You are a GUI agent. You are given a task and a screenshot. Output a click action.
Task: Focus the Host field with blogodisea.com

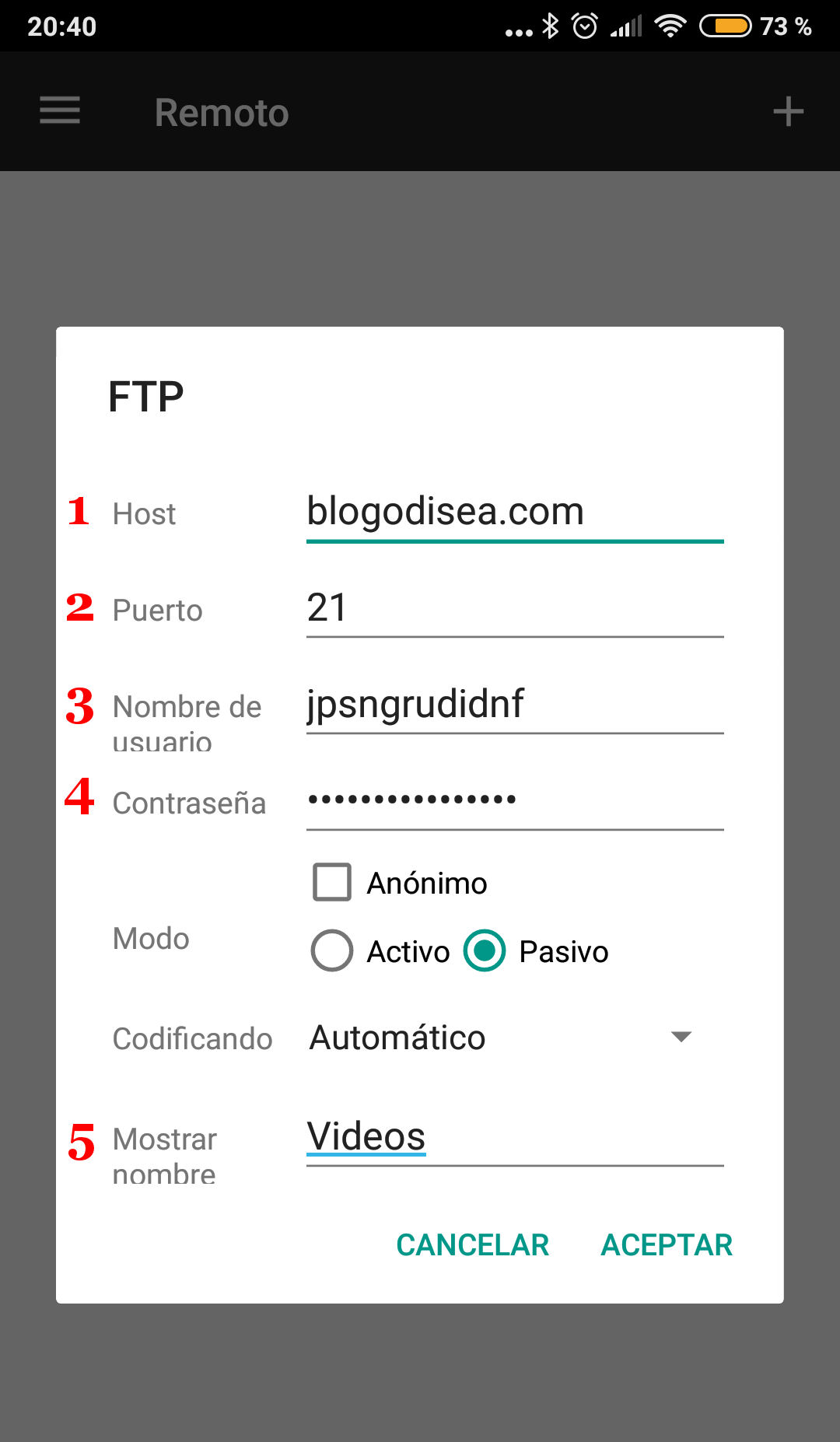[513, 513]
